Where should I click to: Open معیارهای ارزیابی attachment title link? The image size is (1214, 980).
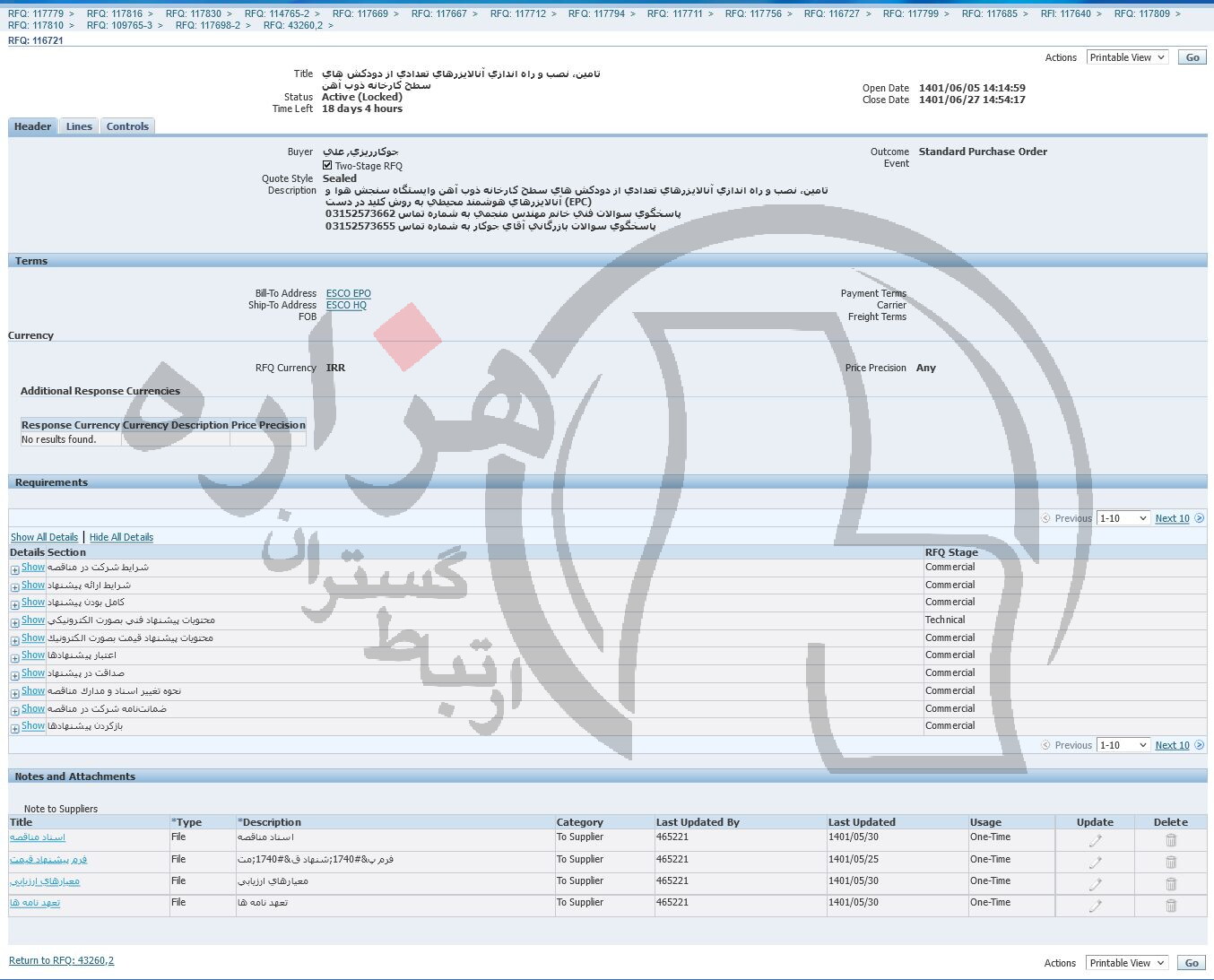click(45, 880)
